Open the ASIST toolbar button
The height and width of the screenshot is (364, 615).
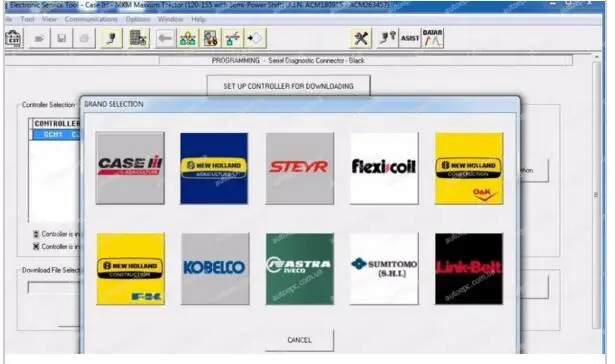(x=410, y=38)
